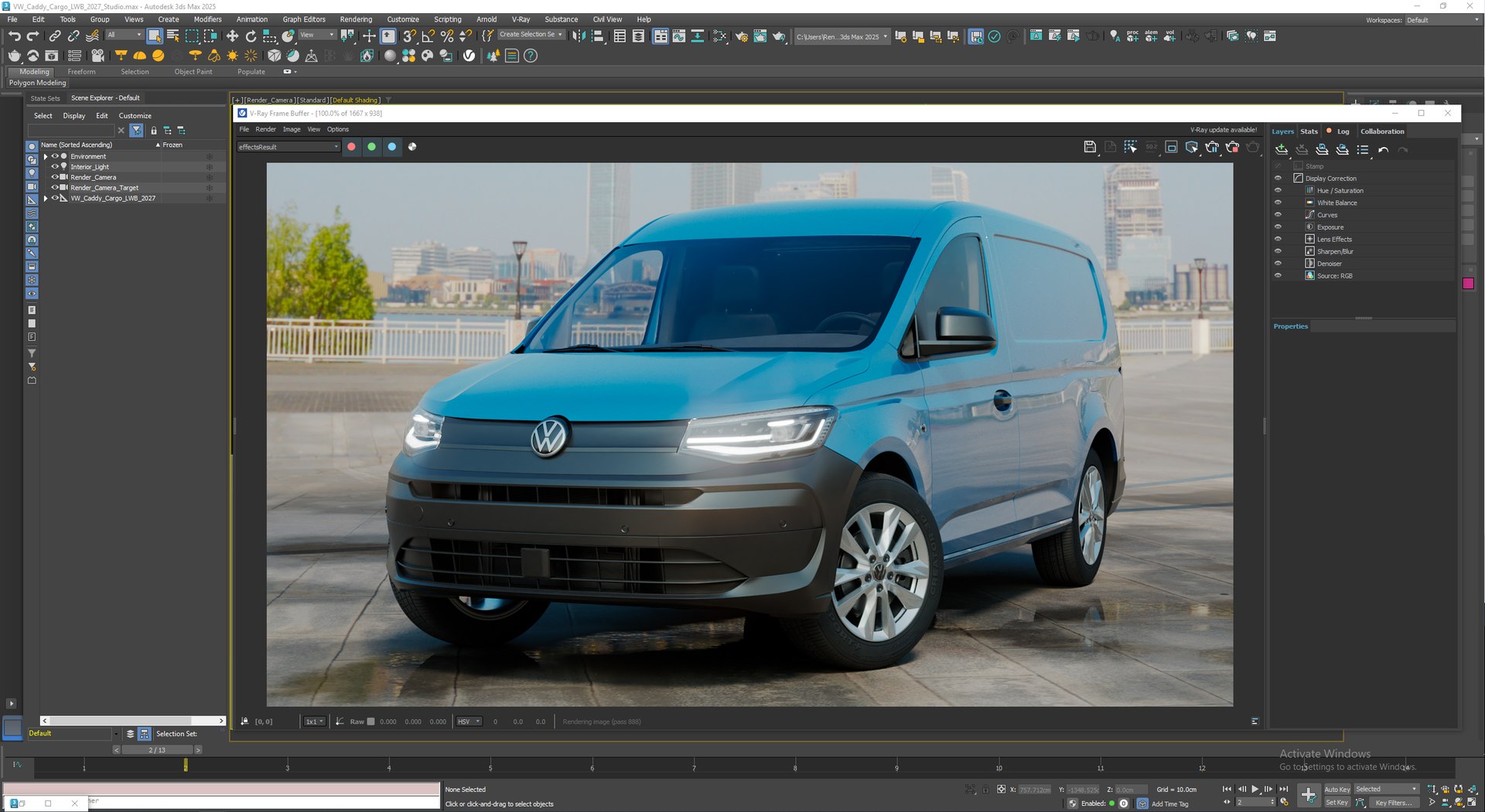The image size is (1485, 812).
Task: Click the stop render teapot icon
Action: point(1233,147)
